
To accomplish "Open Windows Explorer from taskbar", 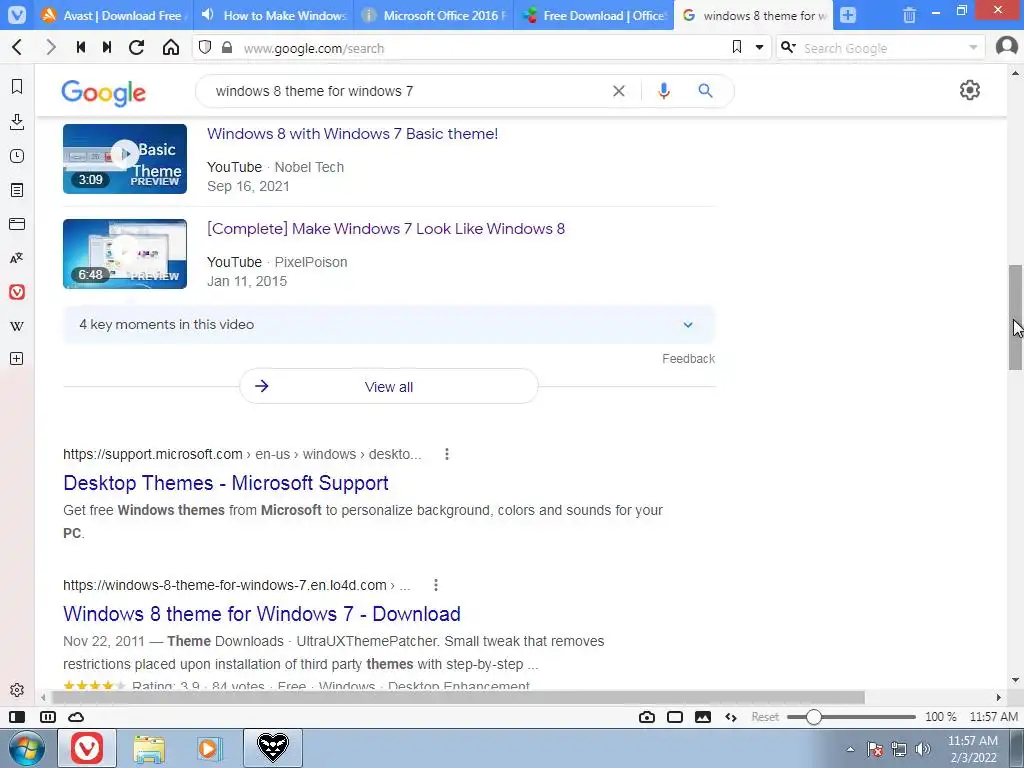I will pos(149,748).
